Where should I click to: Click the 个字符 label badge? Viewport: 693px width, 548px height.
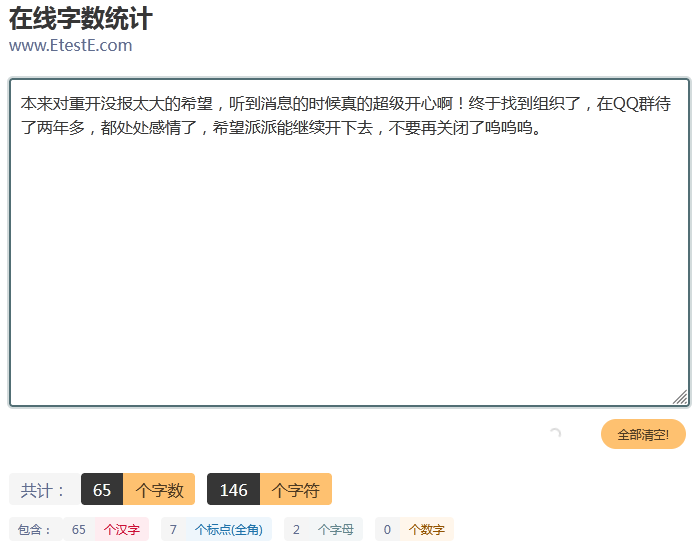click(x=296, y=489)
